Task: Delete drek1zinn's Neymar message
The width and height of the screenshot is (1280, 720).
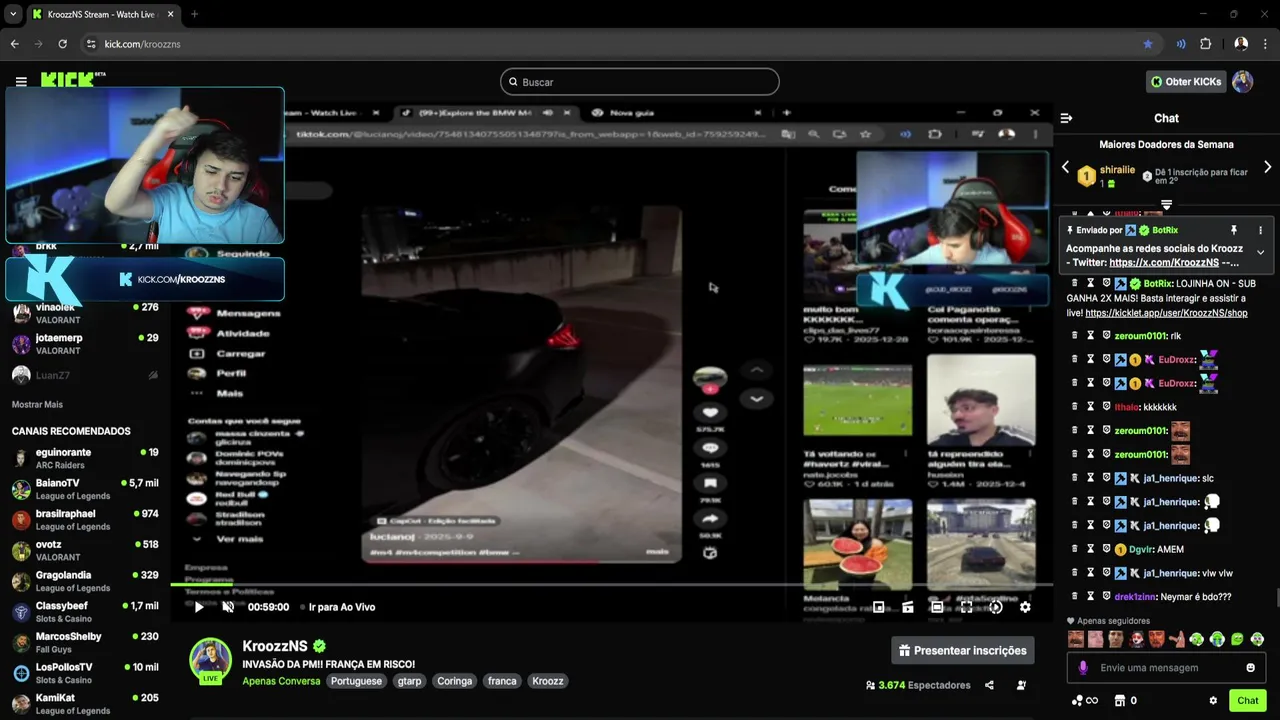Action: click(x=1075, y=596)
